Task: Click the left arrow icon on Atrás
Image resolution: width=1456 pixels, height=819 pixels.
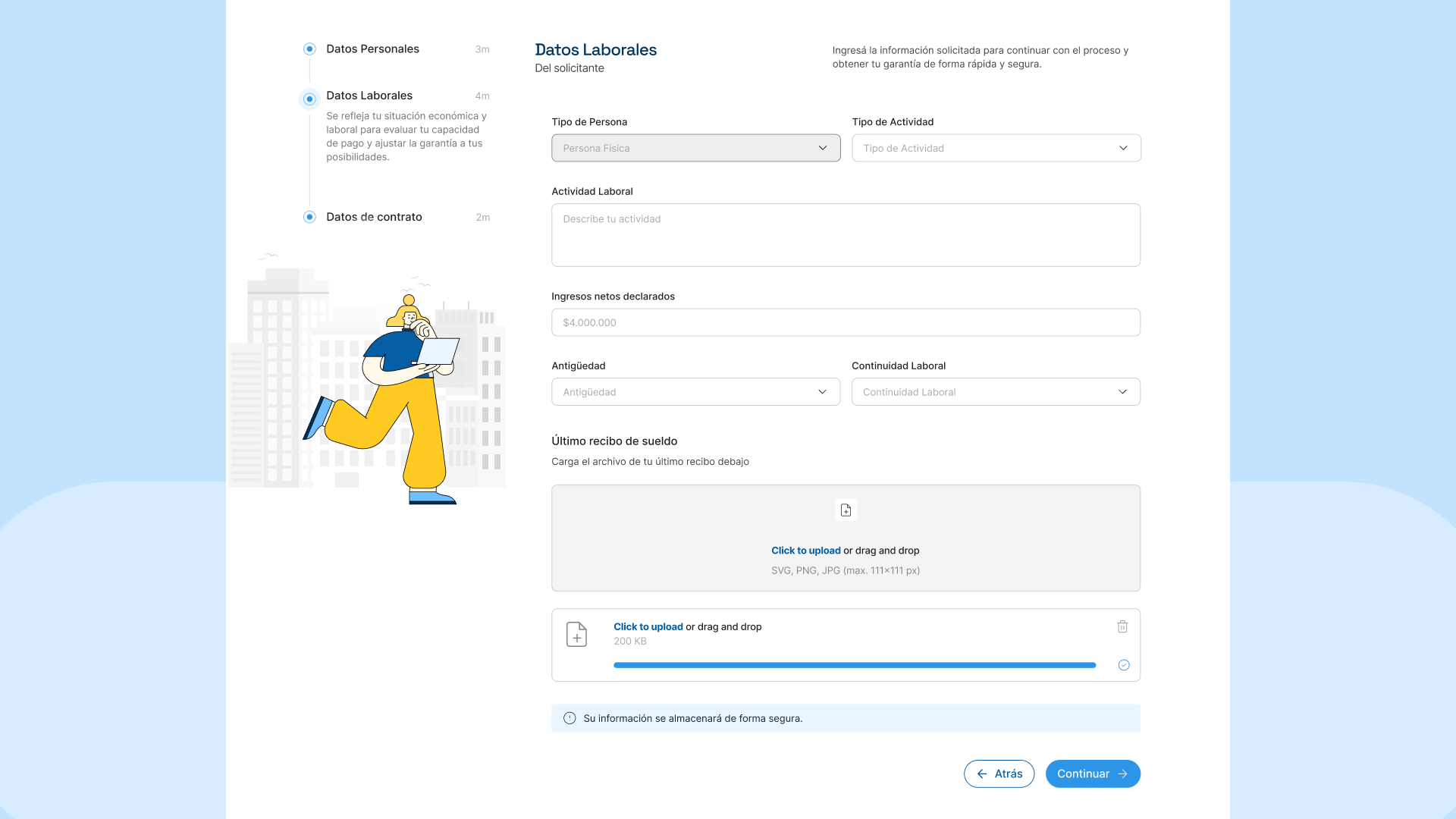Action: click(x=982, y=773)
